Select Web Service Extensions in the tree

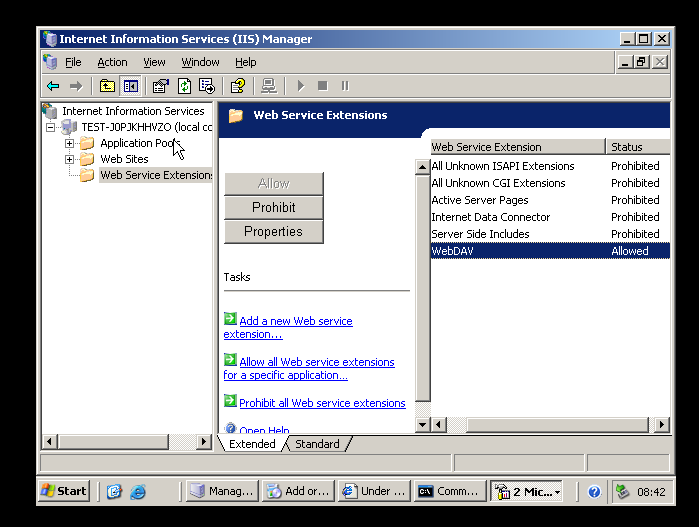click(156, 175)
